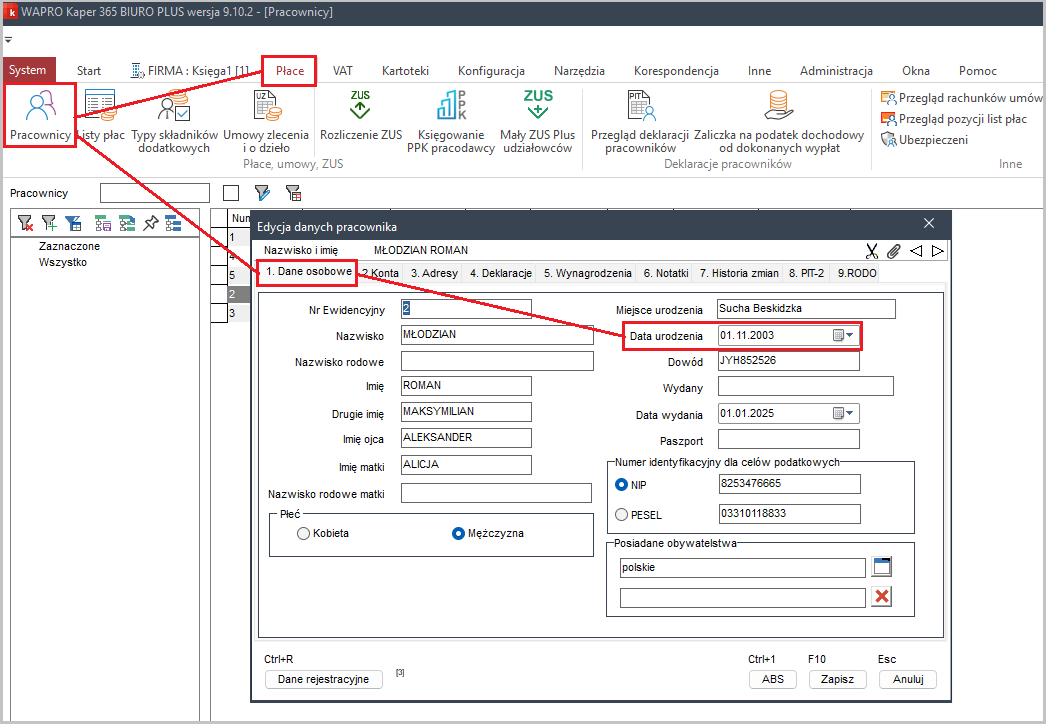
Task: Open citizenship list button next to polskie
Action: pyautogui.click(x=881, y=567)
